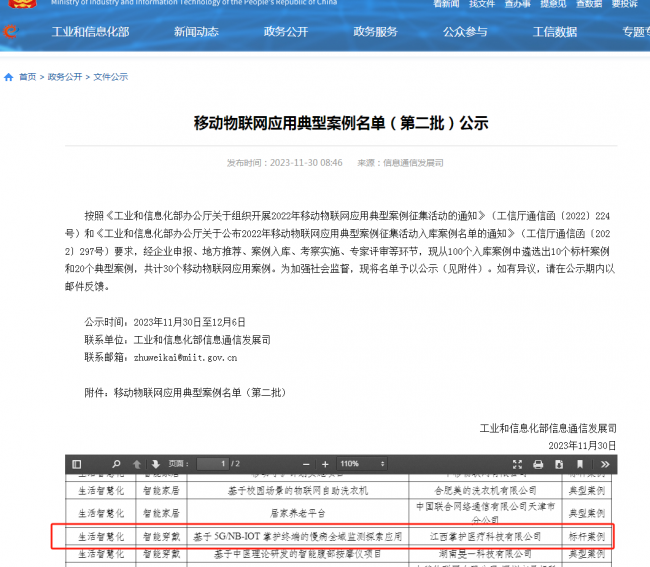This screenshot has height=567, width=650.
Task: Print the PDF attachment
Action: (538, 464)
